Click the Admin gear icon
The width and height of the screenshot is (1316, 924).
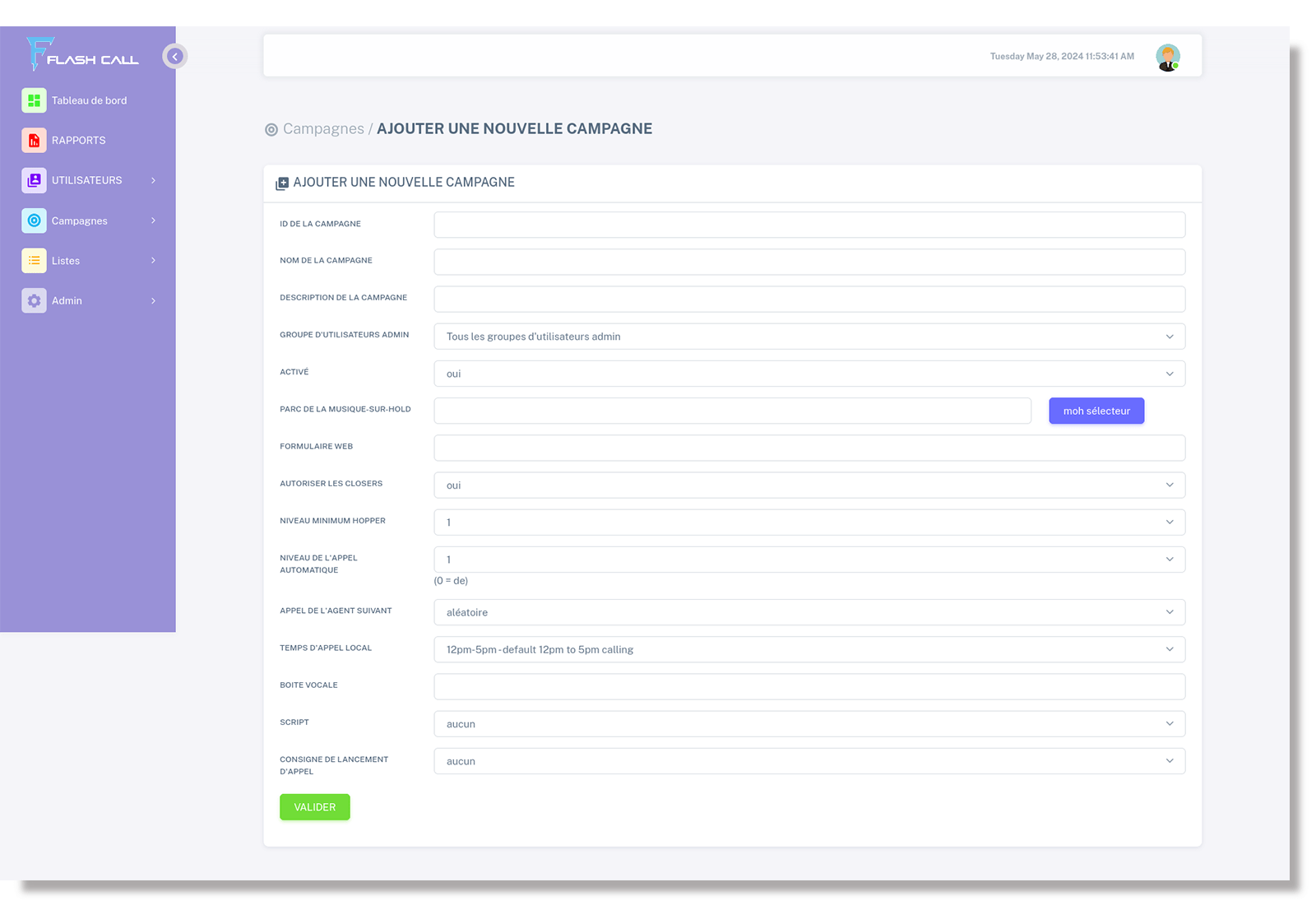click(34, 301)
